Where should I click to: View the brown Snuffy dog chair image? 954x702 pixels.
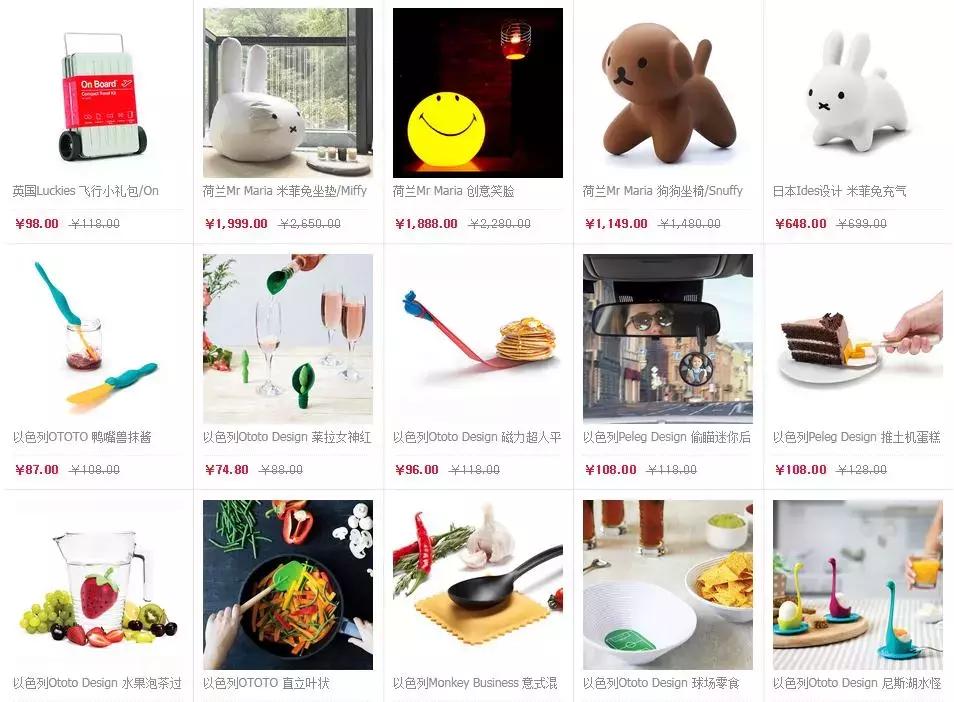[x=667, y=92]
